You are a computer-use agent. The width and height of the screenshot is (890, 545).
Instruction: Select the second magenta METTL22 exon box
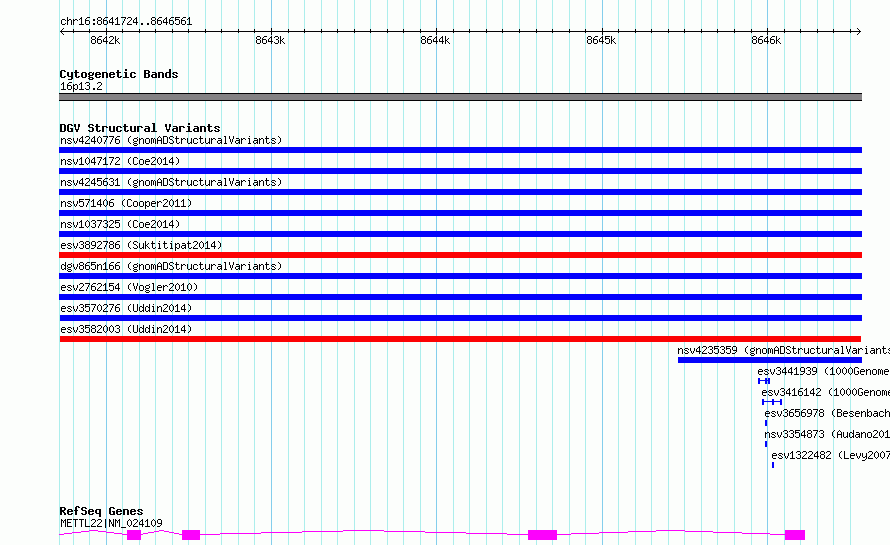191,535
